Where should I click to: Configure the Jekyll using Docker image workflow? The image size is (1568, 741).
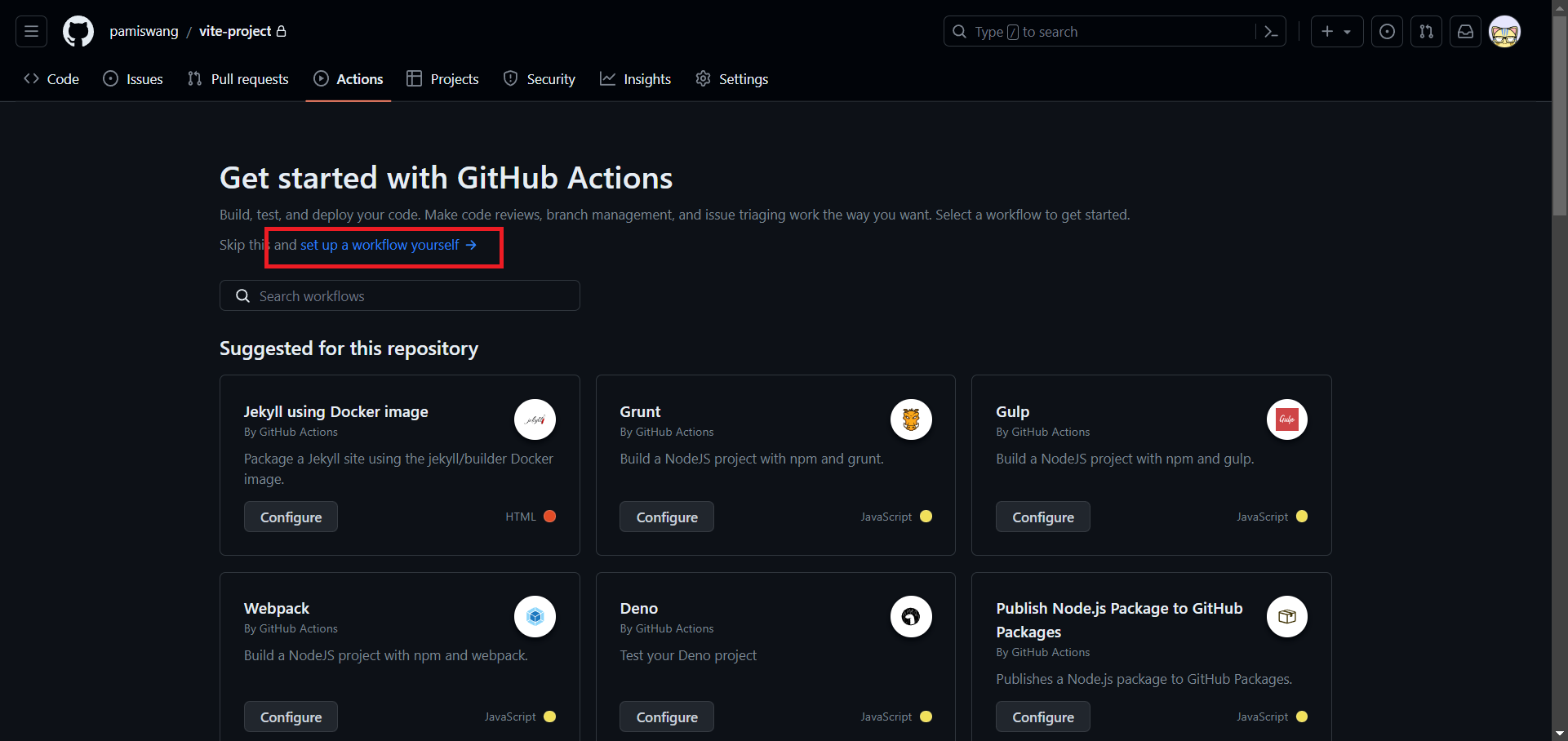coord(291,517)
